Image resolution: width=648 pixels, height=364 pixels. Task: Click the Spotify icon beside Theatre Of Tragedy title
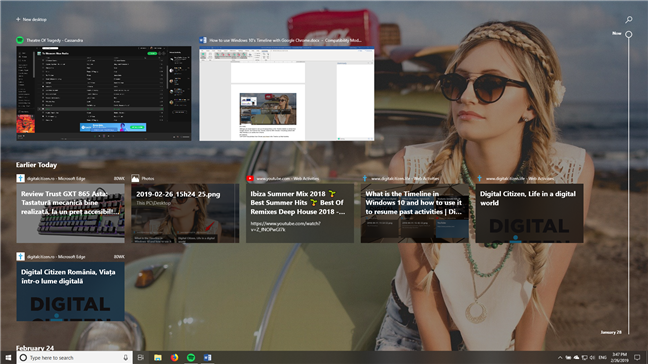pyautogui.click(x=20, y=40)
